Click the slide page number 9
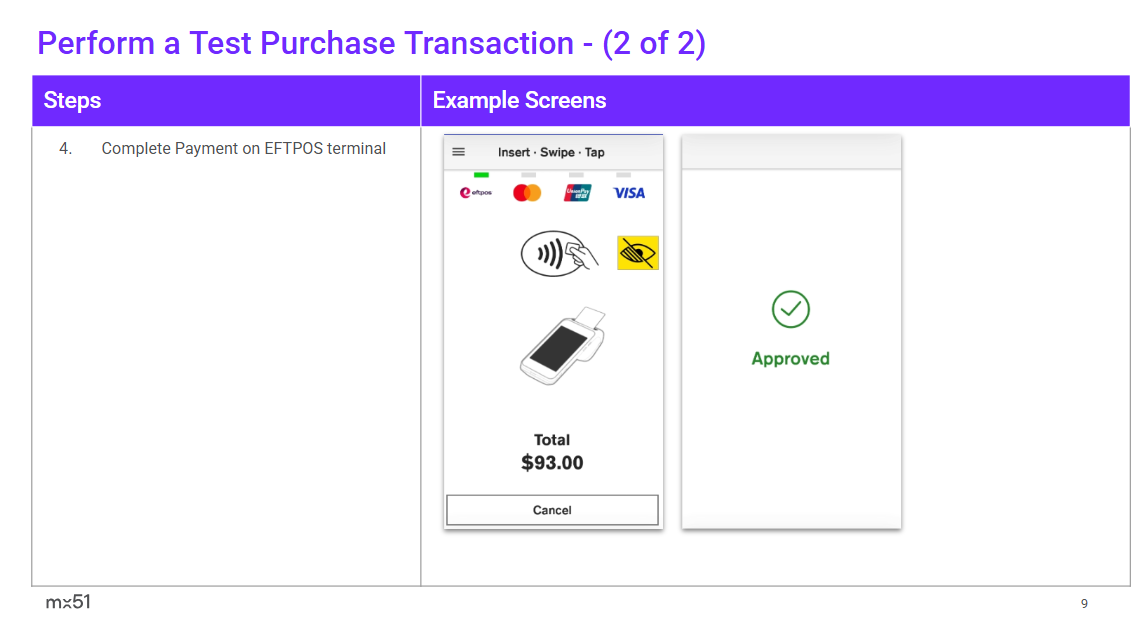The image size is (1143, 619). 1084,603
